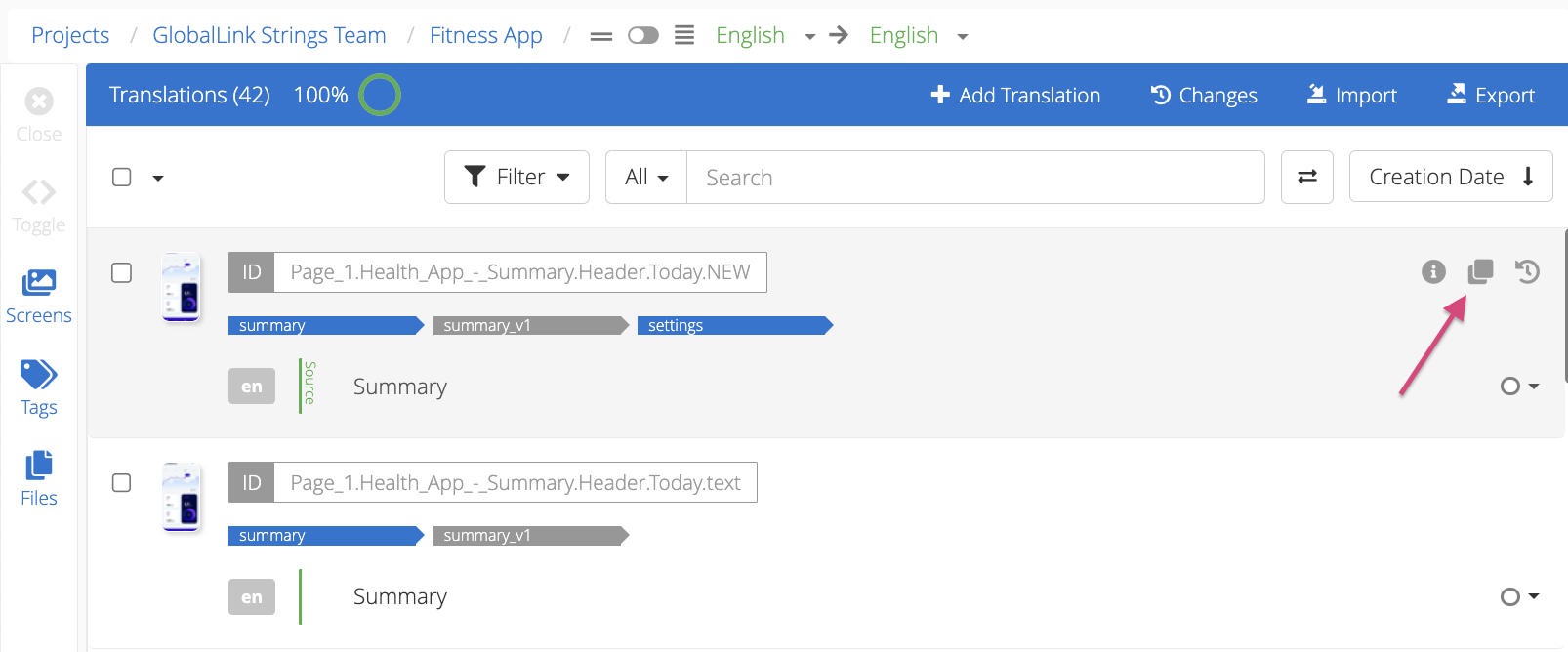
Task: Flip the view mode toggle switch in breadcrumb
Action: pyautogui.click(x=642, y=36)
